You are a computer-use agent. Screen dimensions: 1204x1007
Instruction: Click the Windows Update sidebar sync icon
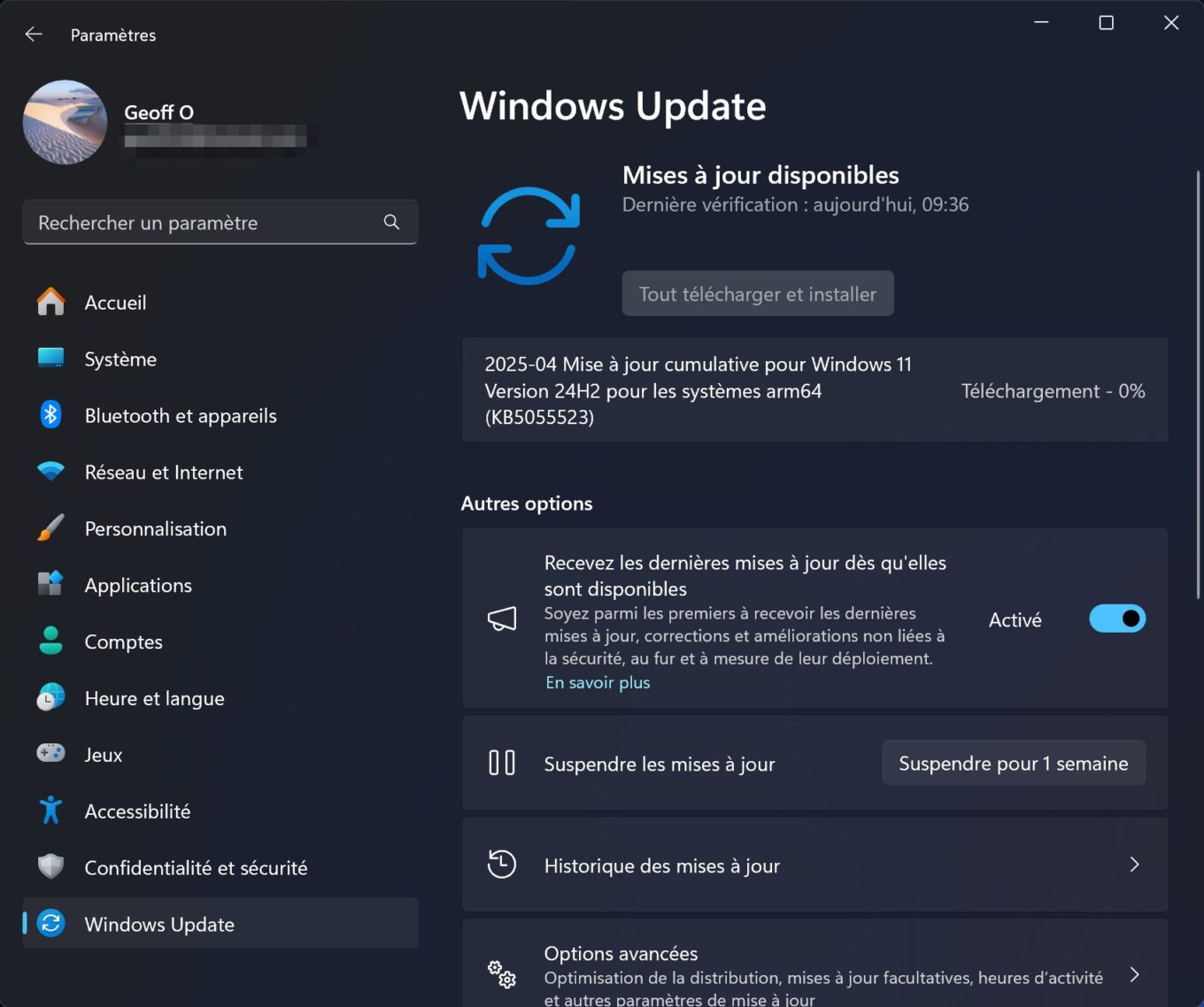coord(50,923)
